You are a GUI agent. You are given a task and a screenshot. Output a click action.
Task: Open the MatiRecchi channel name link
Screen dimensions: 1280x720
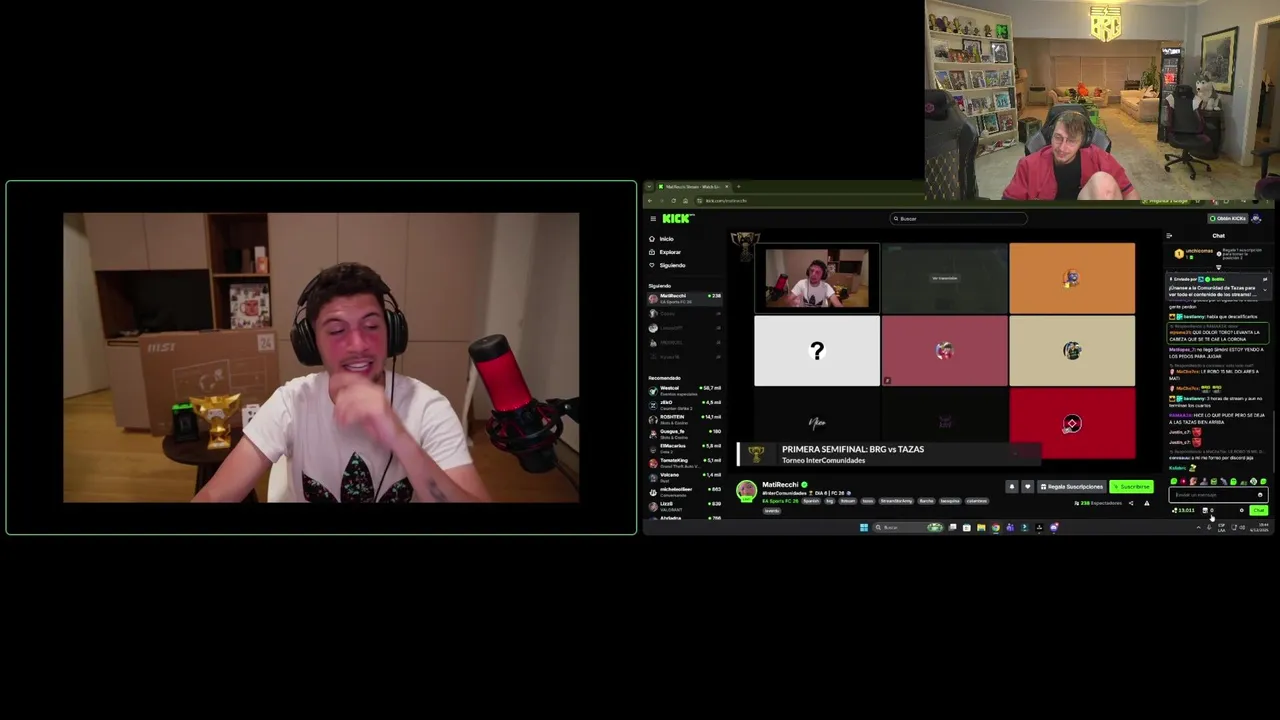pos(780,484)
